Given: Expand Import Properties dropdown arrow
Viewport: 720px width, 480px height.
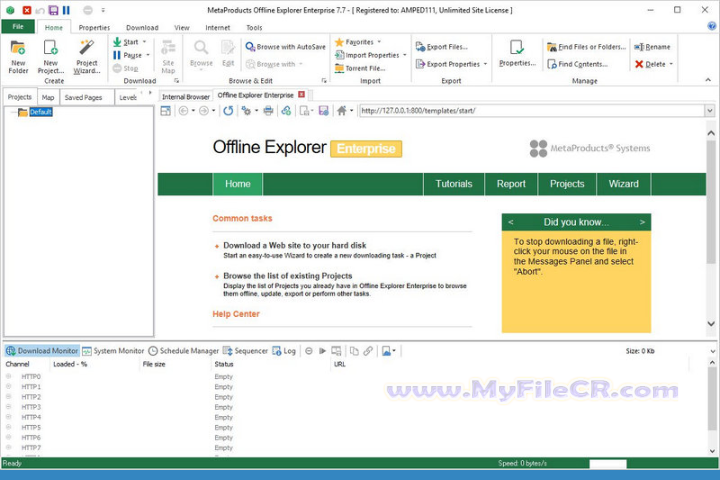Looking at the screenshot, I should [x=405, y=55].
